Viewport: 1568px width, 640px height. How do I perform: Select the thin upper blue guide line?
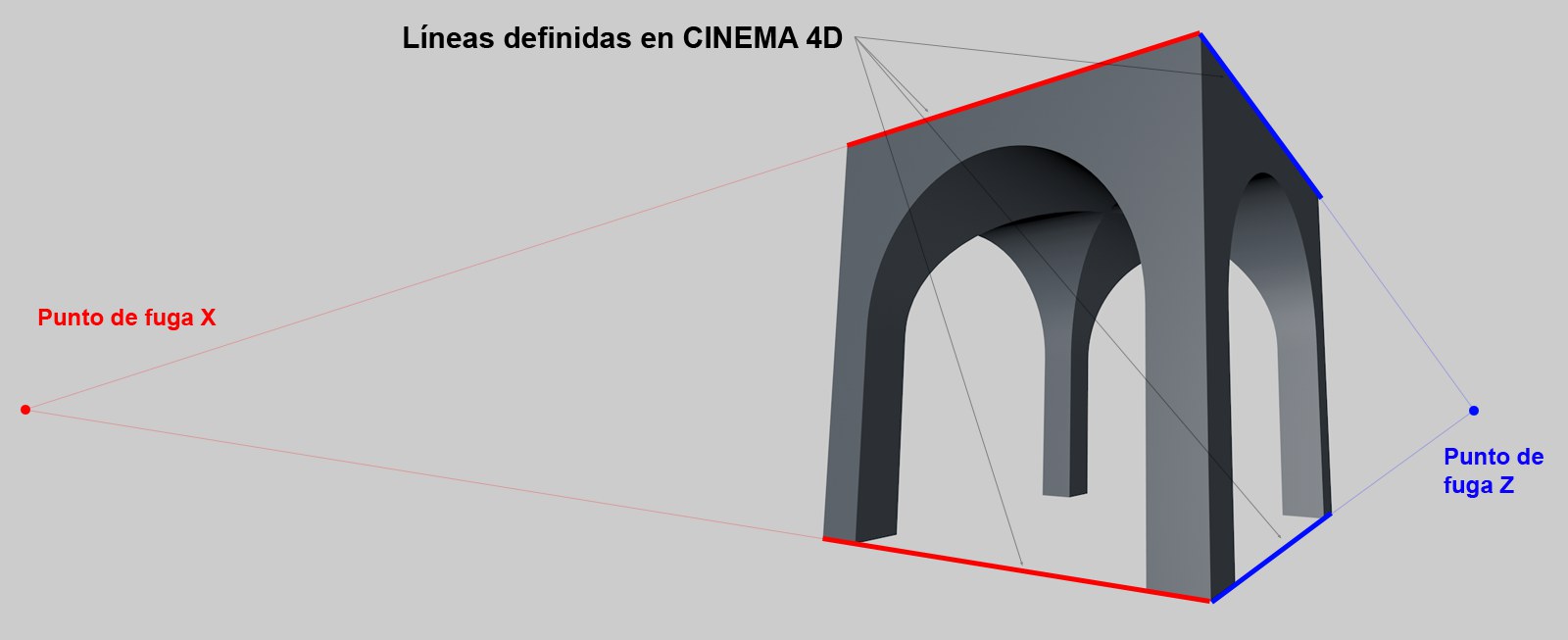pos(1396,303)
